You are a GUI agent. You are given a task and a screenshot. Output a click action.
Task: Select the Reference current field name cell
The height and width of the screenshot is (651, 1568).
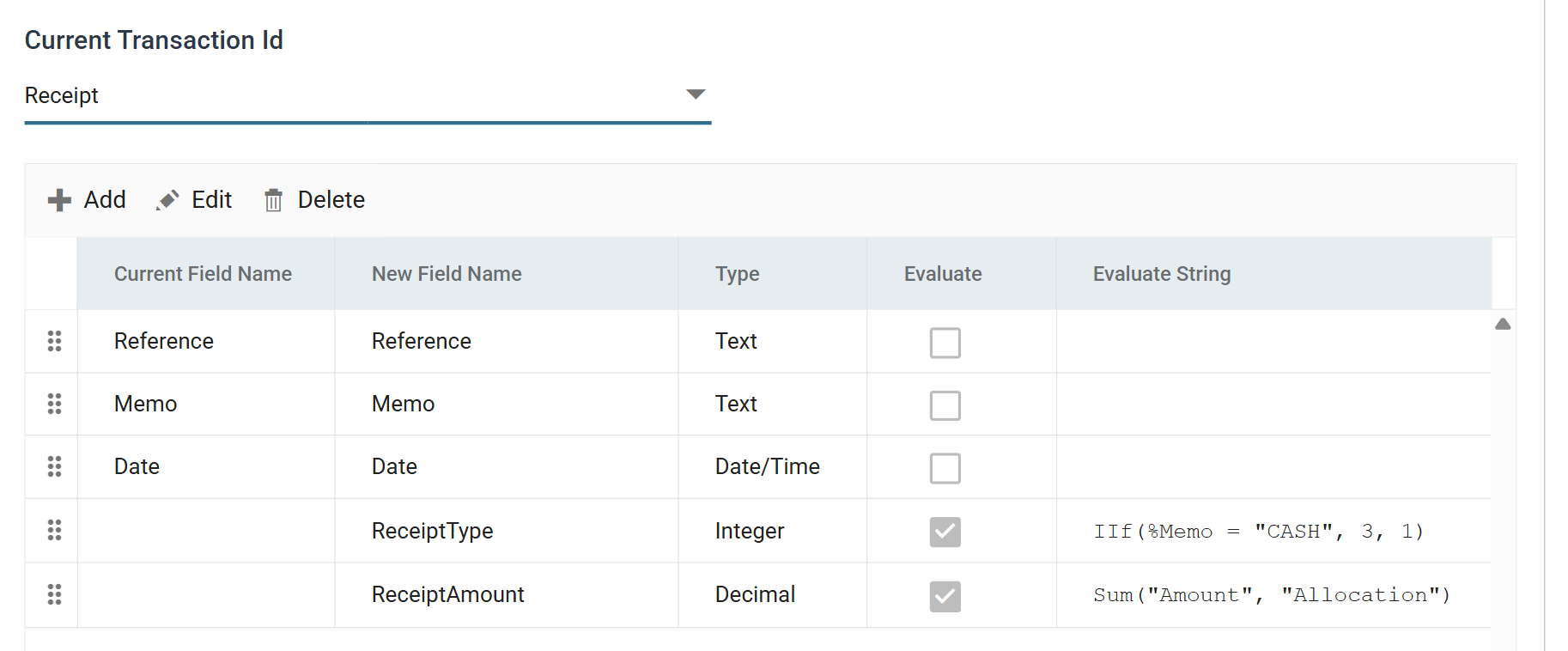(206, 341)
